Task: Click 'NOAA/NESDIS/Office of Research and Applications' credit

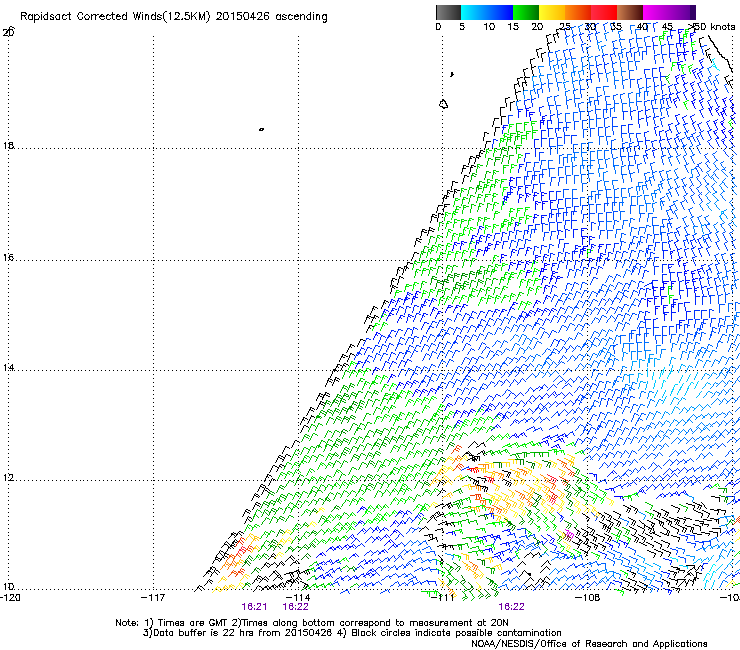Action: 589,643
